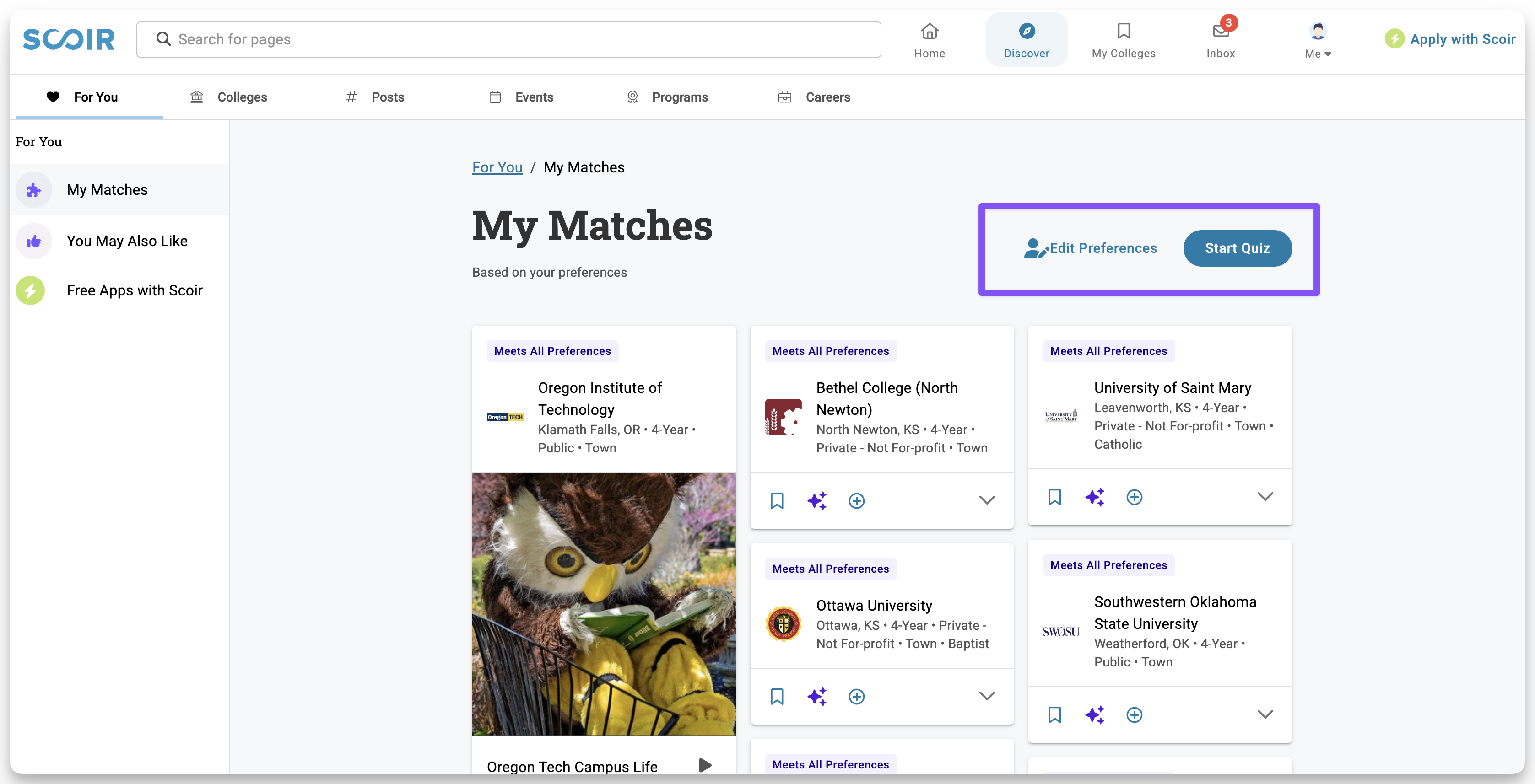
Task: Expand the University of Saint Mary card
Action: click(1265, 497)
